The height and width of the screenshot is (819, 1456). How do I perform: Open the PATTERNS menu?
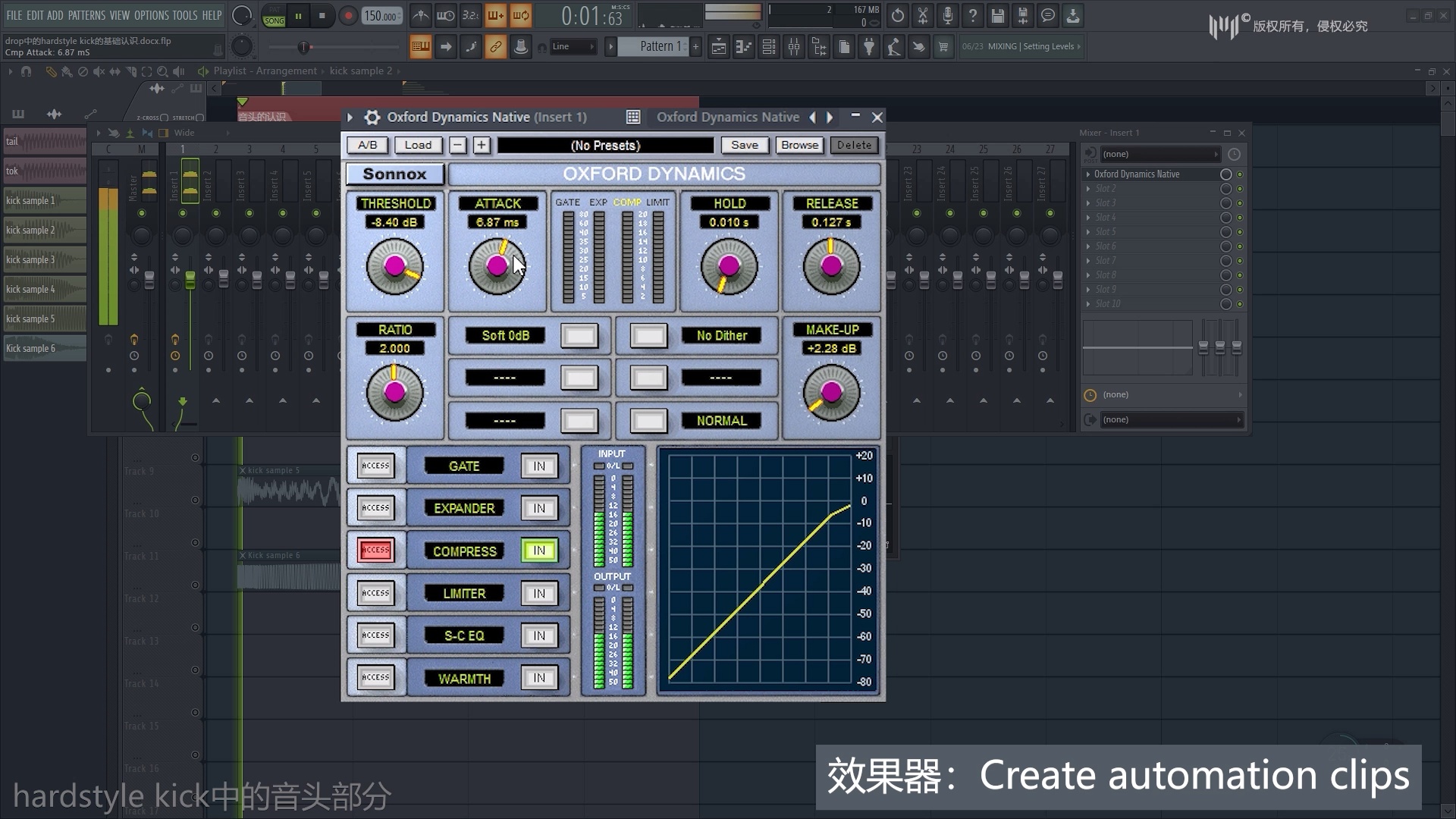click(x=88, y=15)
